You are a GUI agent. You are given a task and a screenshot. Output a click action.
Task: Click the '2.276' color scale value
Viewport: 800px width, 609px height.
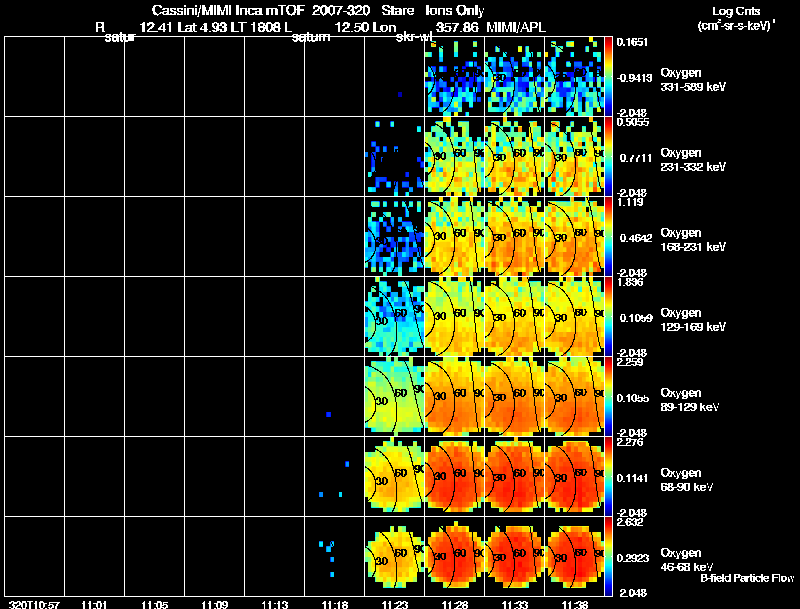click(x=630, y=442)
